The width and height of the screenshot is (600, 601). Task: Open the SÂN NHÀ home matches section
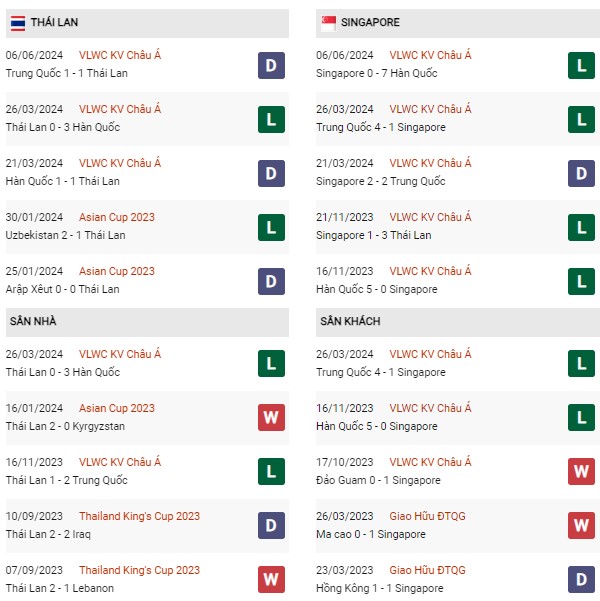click(36, 321)
